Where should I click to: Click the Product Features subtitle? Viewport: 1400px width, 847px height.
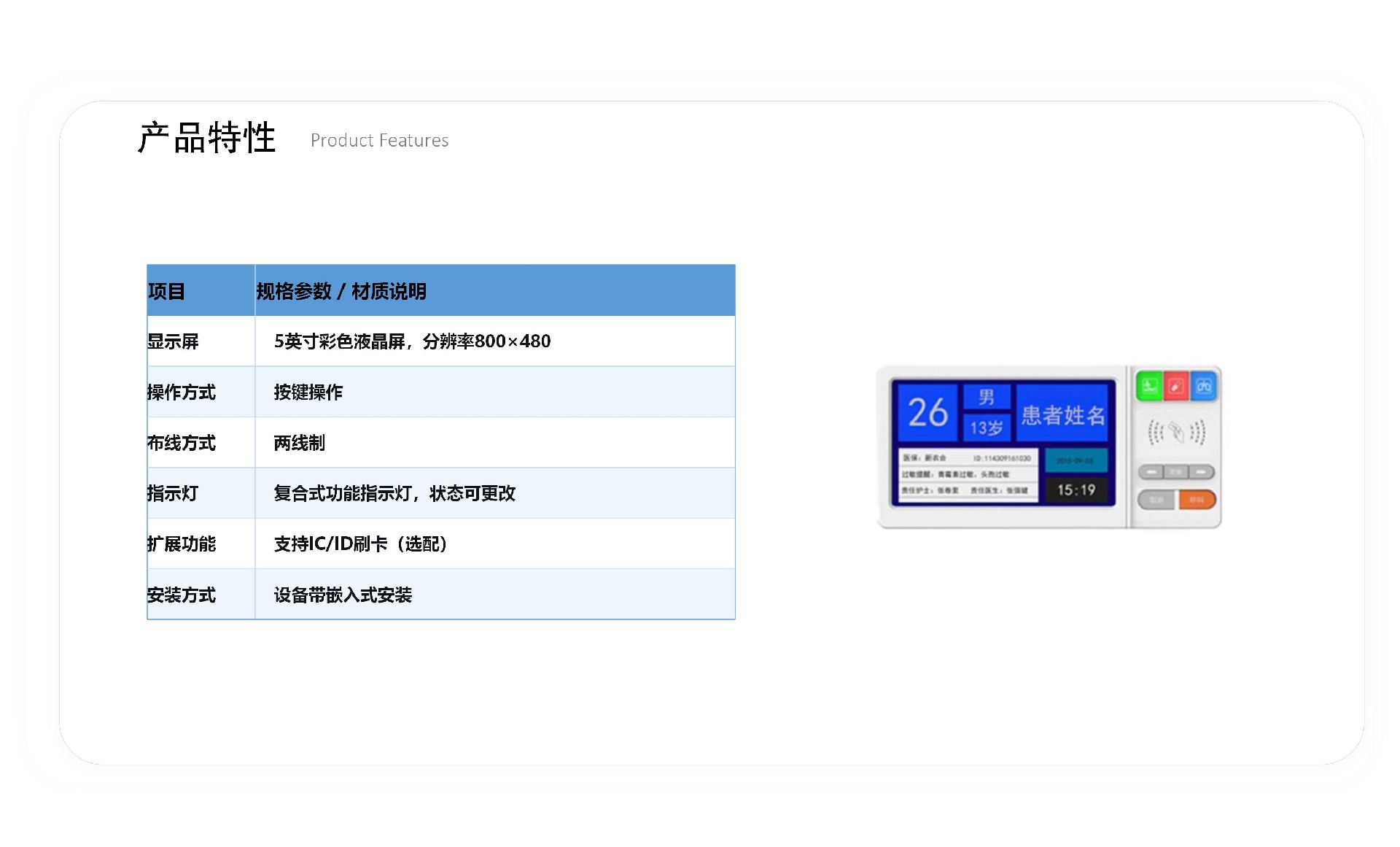379,140
